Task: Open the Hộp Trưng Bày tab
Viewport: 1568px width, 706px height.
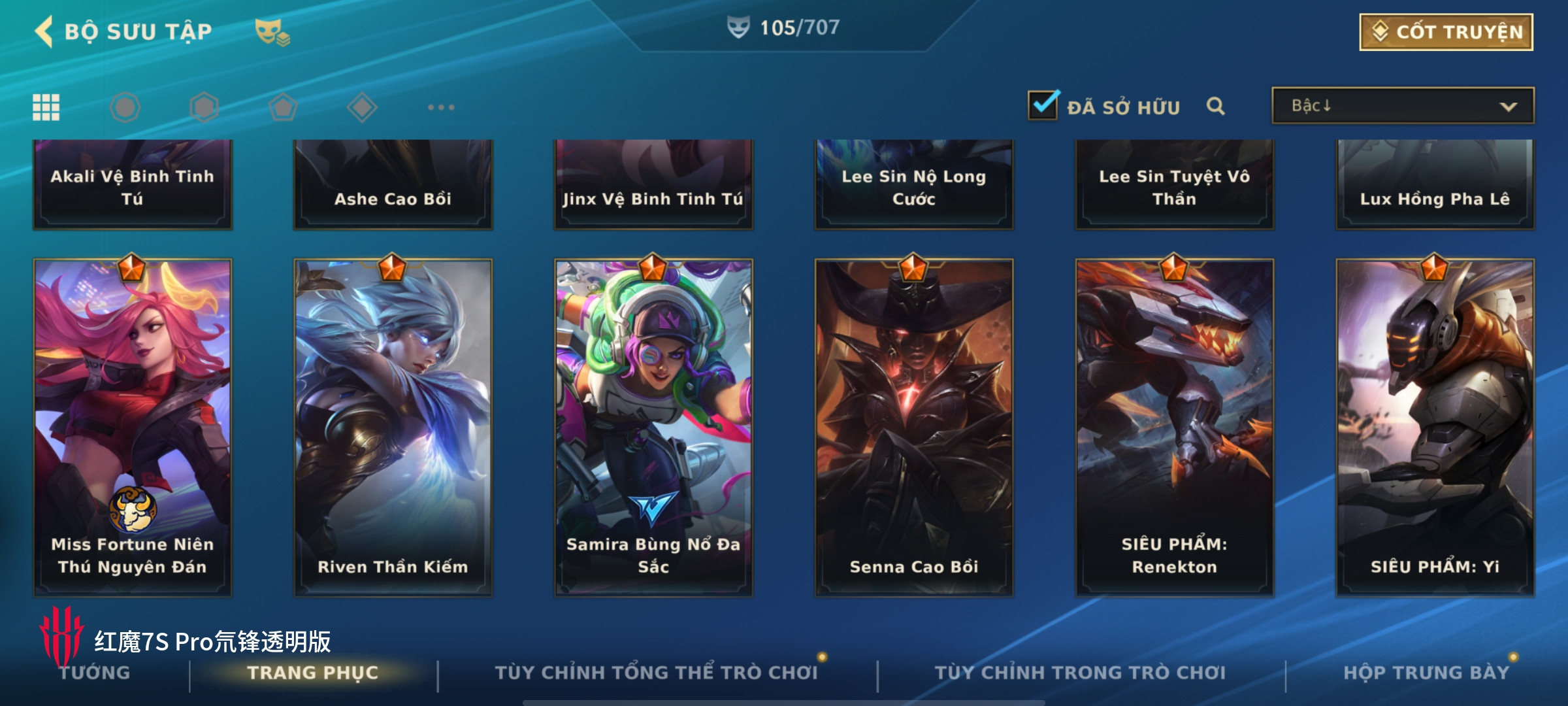Action: [1426, 672]
